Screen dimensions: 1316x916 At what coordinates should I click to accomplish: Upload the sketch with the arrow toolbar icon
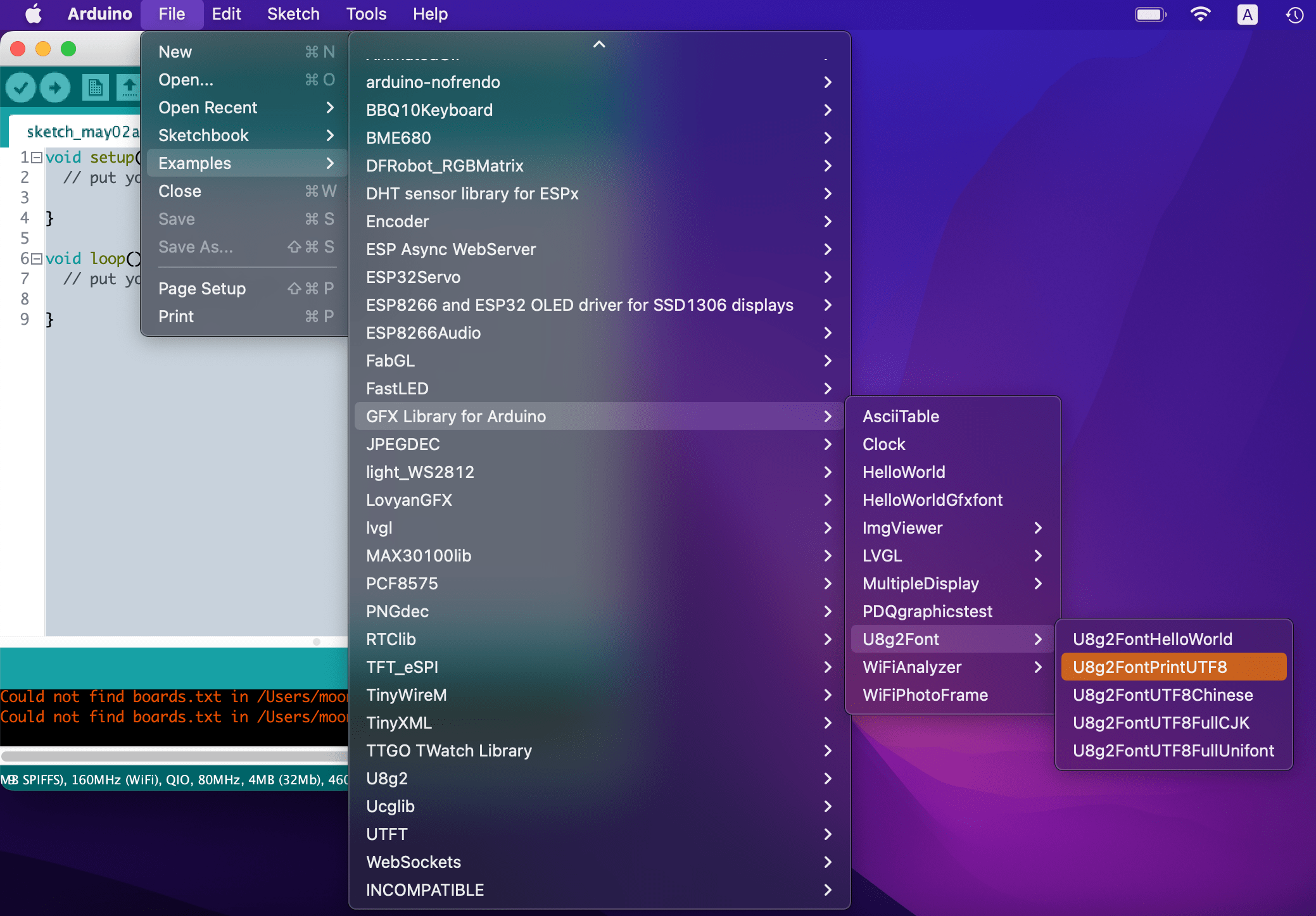[55, 87]
